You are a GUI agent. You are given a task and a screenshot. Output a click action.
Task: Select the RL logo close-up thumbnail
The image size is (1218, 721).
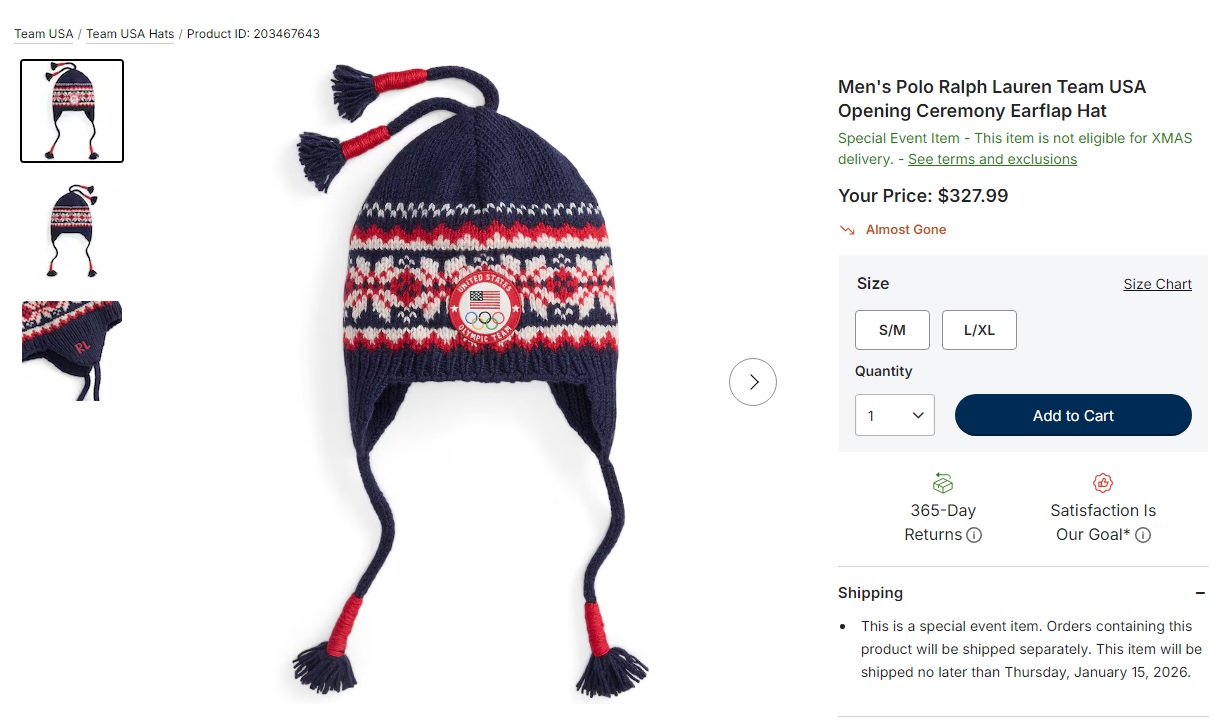[x=72, y=351]
